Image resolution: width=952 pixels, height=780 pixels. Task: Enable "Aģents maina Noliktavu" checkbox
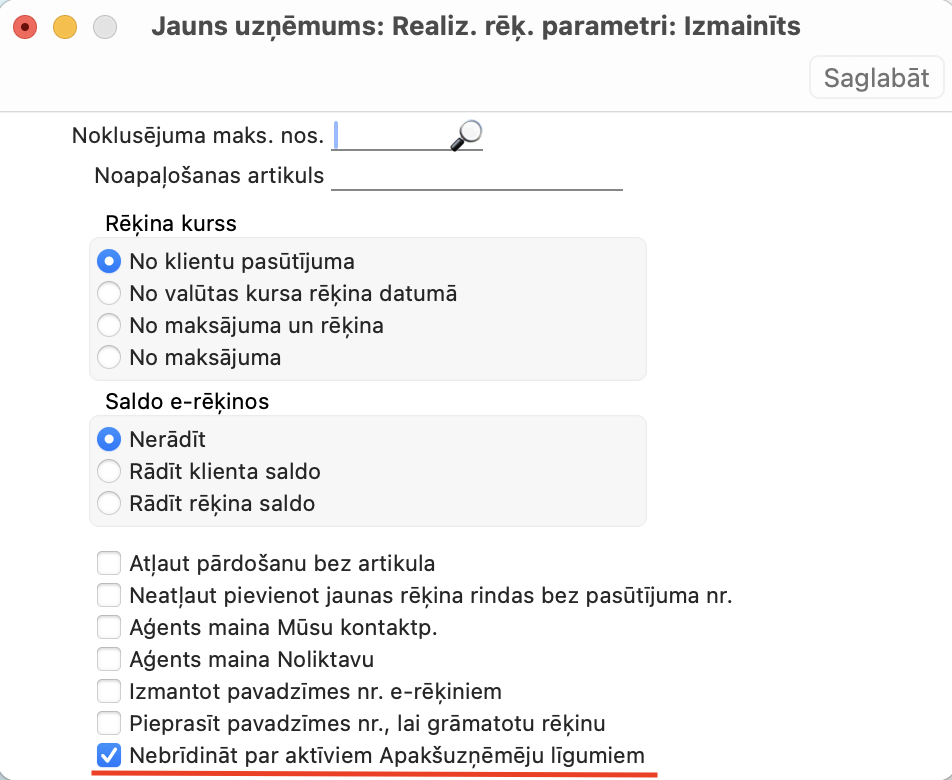click(x=109, y=660)
